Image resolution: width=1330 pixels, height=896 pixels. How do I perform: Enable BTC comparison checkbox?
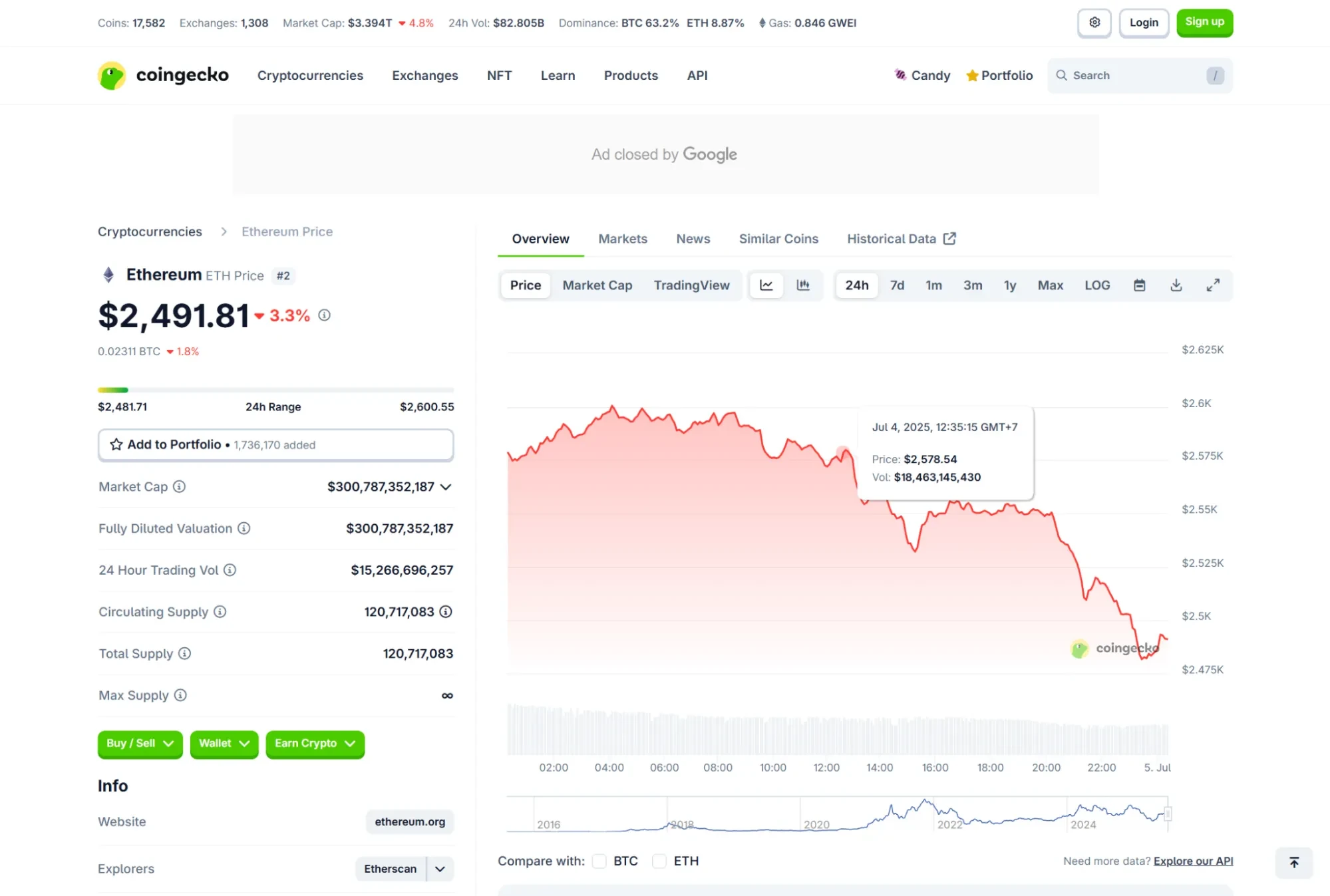coord(599,861)
